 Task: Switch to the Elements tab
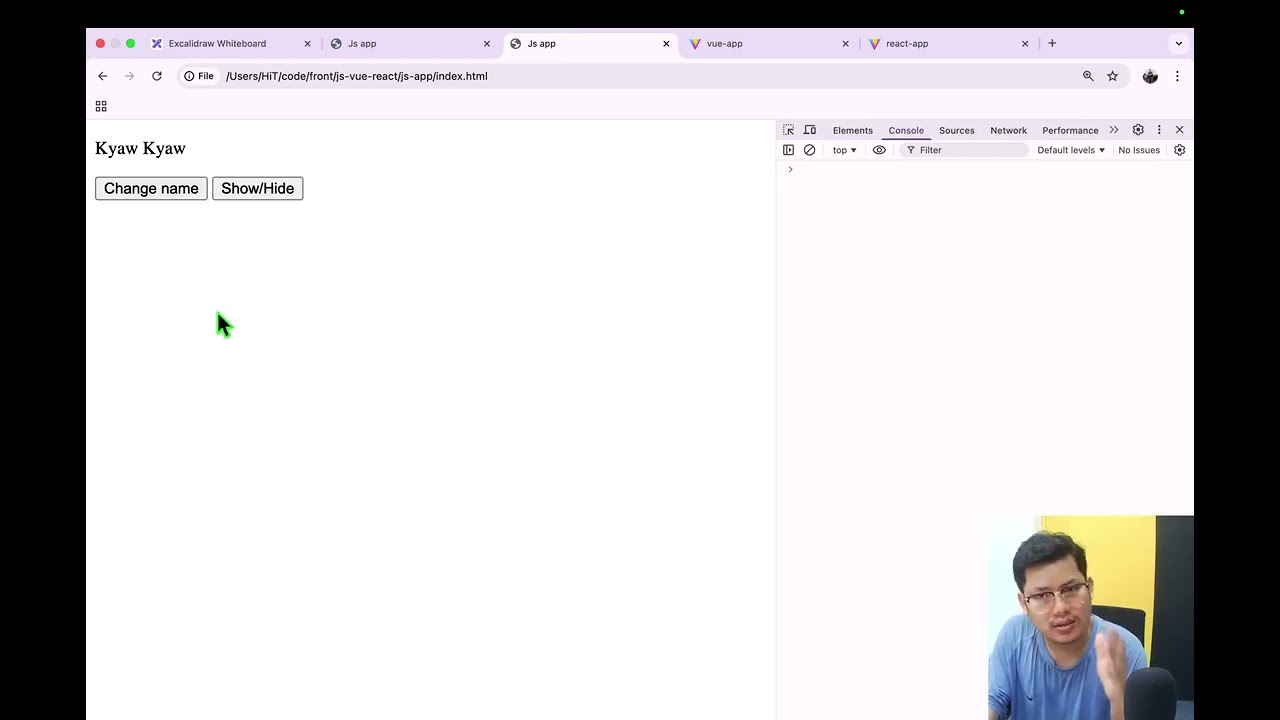point(853,130)
